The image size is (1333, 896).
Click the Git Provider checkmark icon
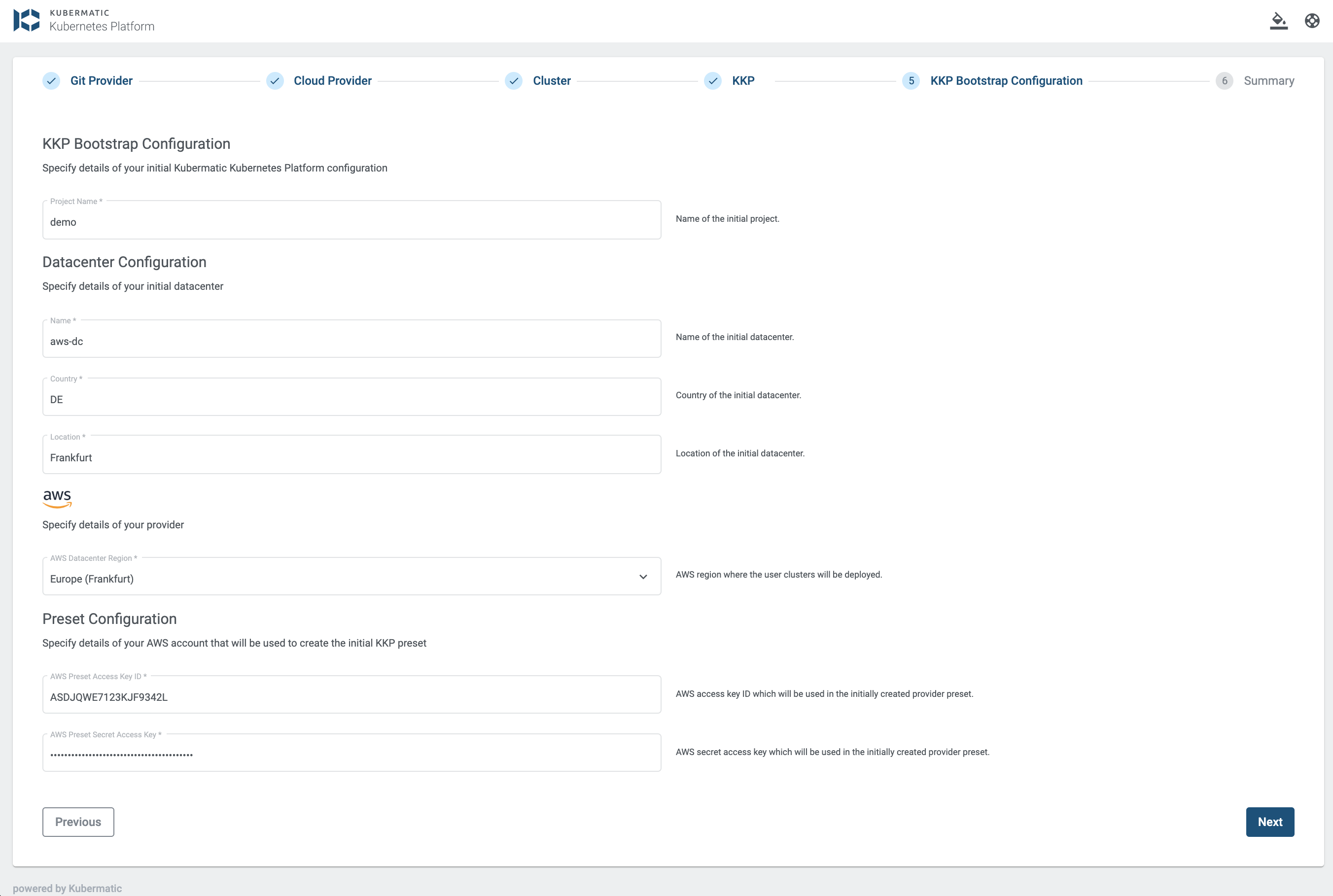(x=51, y=80)
